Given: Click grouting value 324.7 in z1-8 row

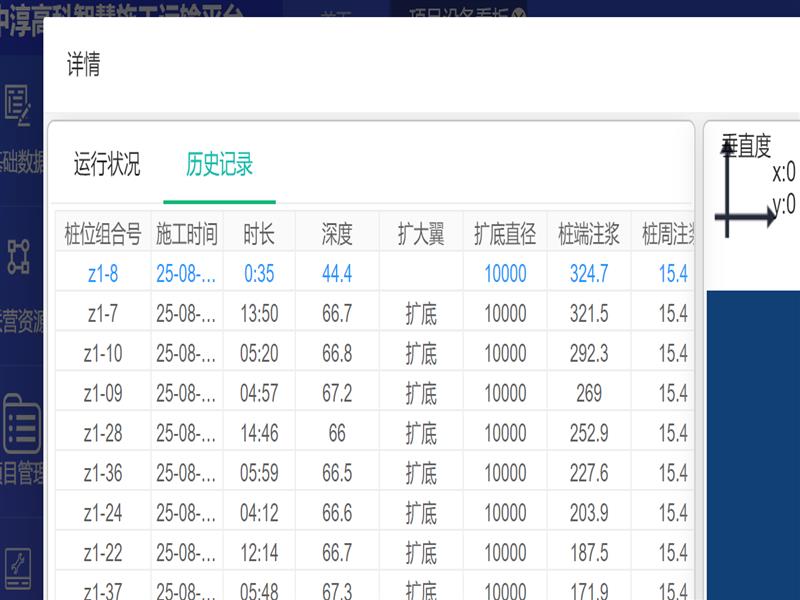Looking at the screenshot, I should 588,274.
